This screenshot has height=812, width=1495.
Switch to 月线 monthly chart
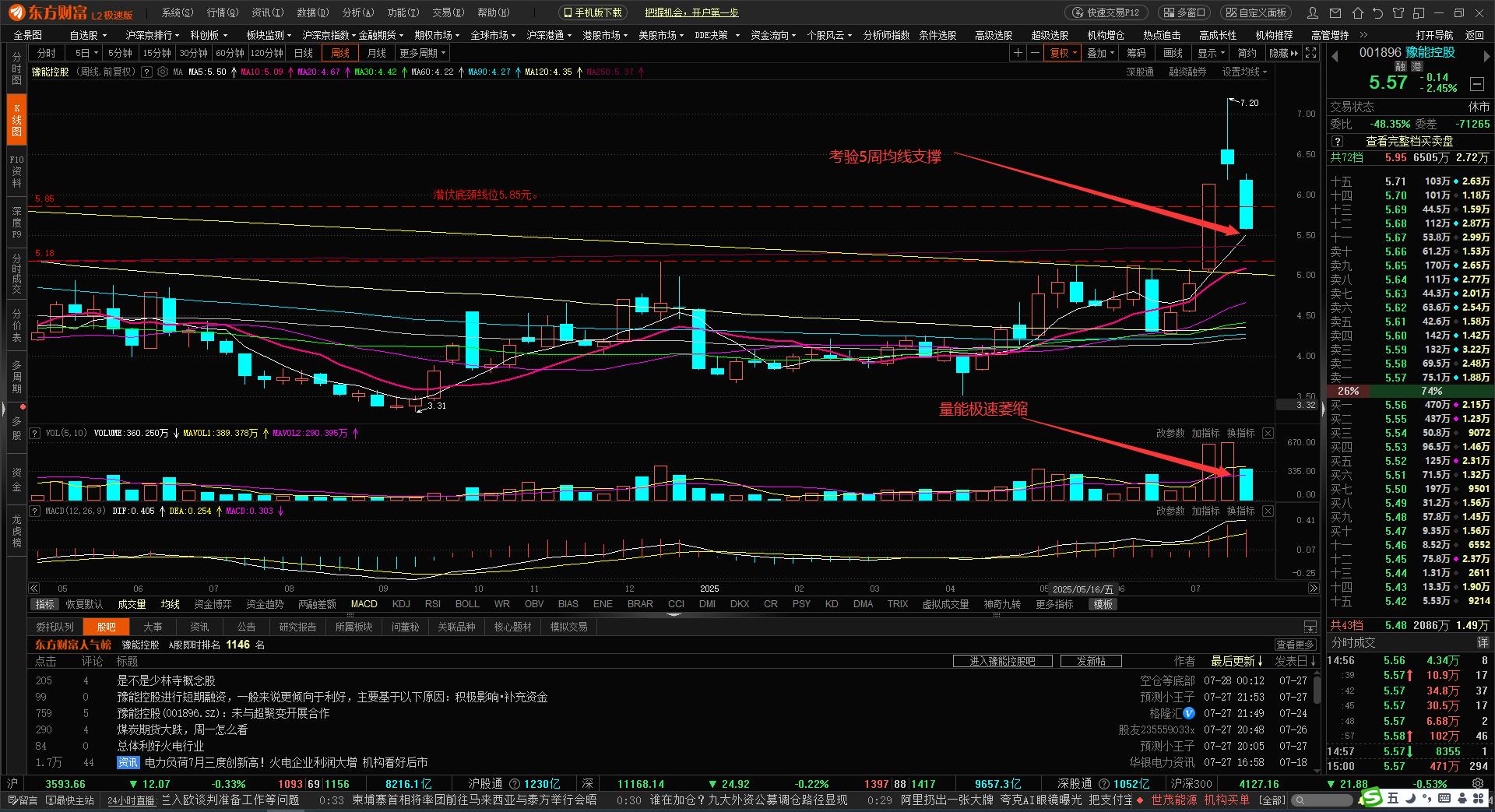point(377,53)
